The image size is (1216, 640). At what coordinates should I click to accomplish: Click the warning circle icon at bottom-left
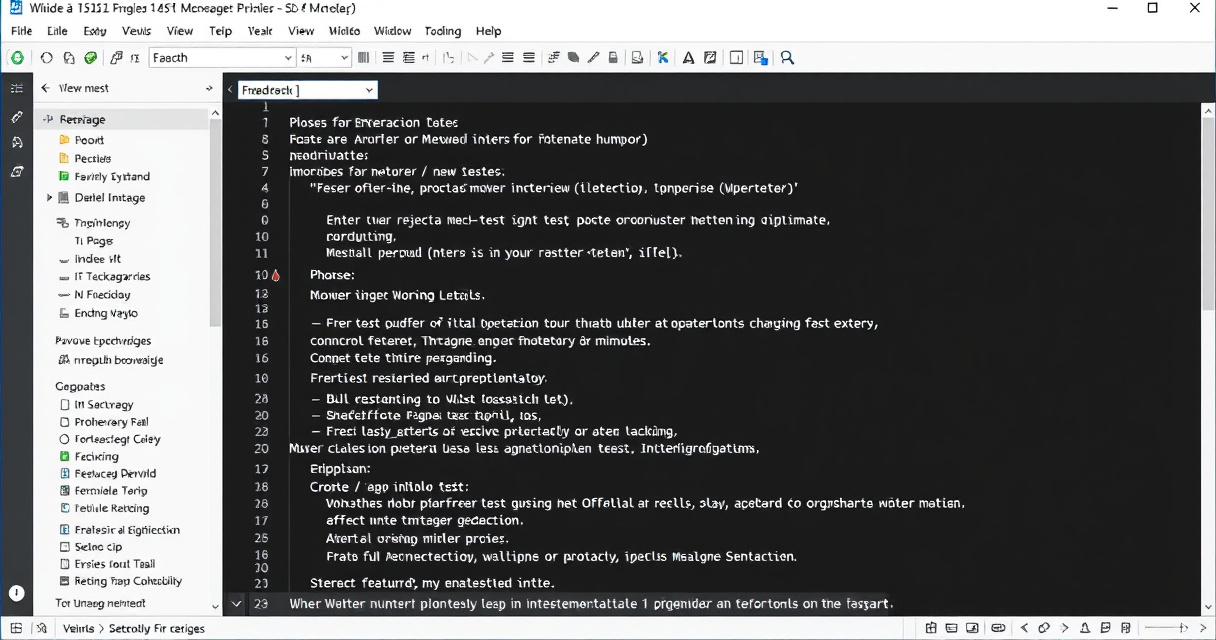(17, 593)
